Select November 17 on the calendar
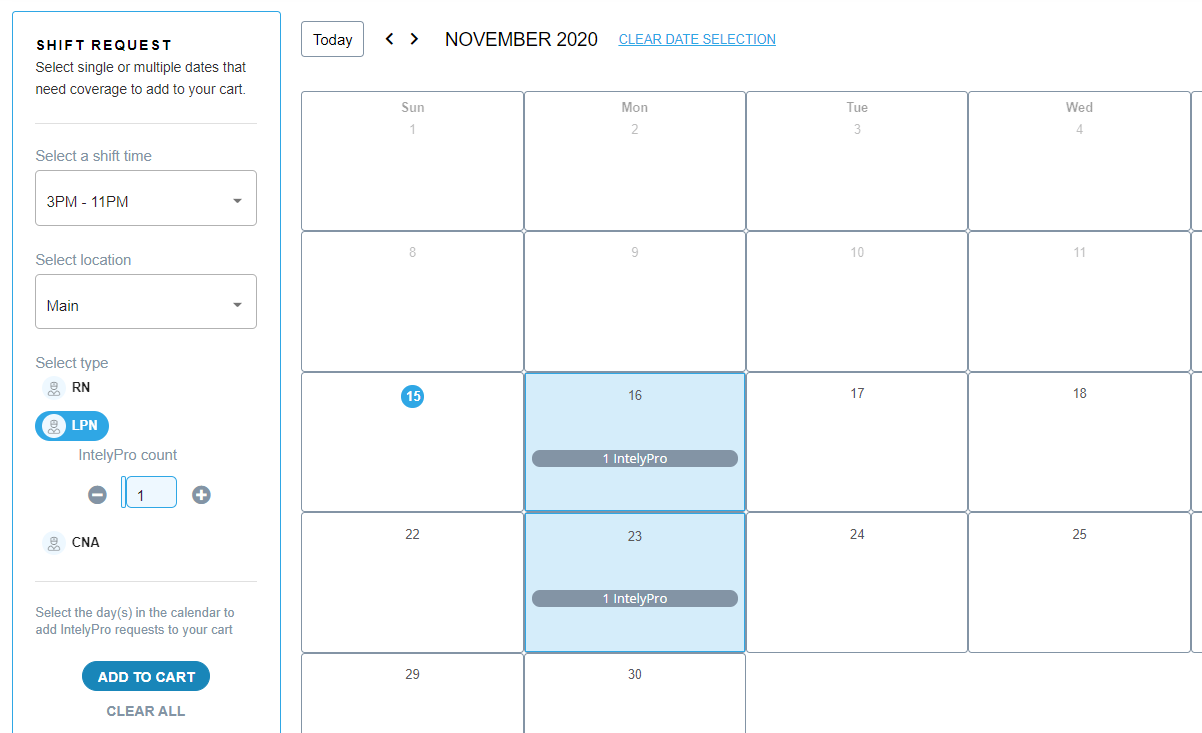This screenshot has width=1202, height=733. pyautogui.click(x=856, y=441)
